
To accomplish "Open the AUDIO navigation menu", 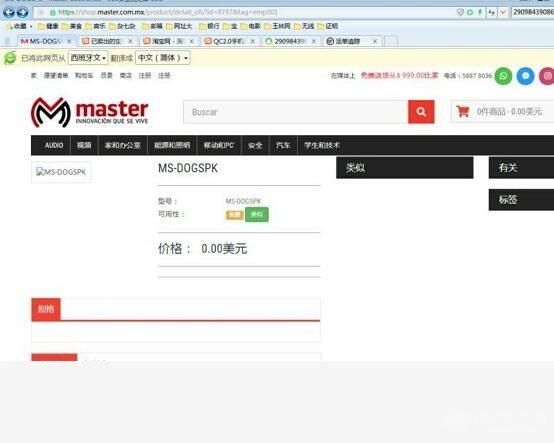I will 54,145.
